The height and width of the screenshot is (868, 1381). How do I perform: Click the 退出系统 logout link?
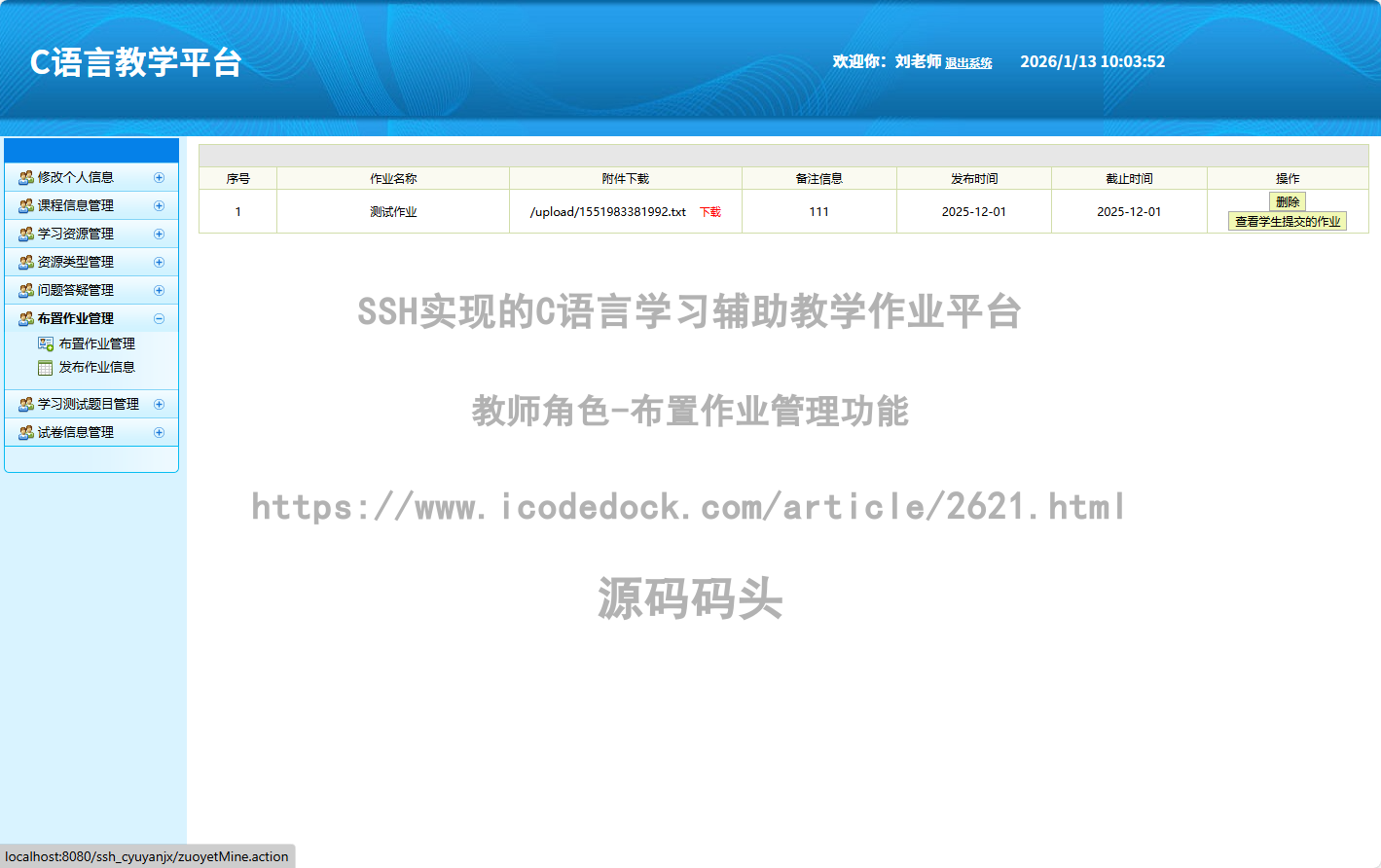[968, 63]
